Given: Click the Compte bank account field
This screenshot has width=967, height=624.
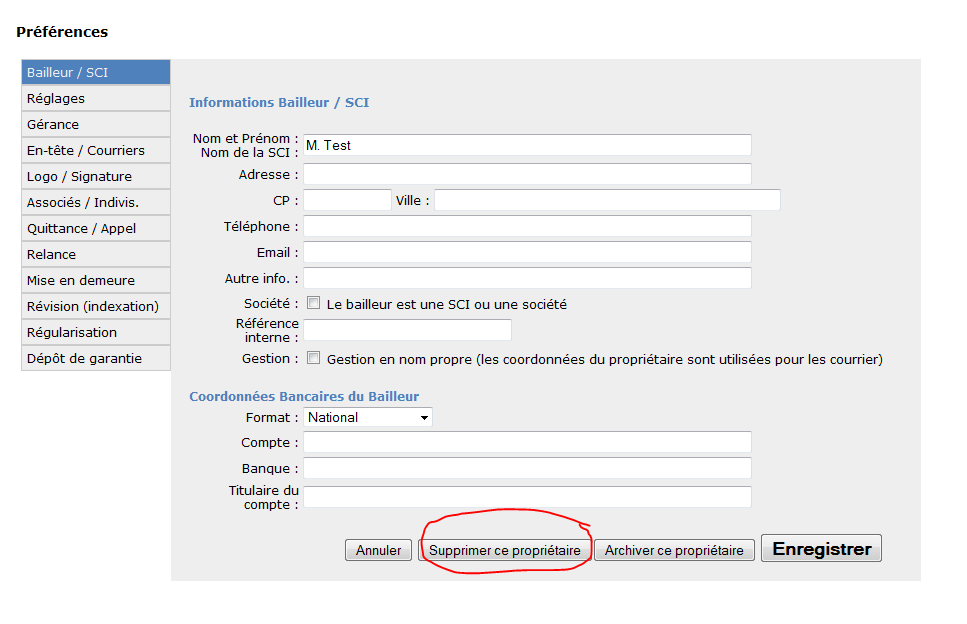Looking at the screenshot, I should (527, 442).
